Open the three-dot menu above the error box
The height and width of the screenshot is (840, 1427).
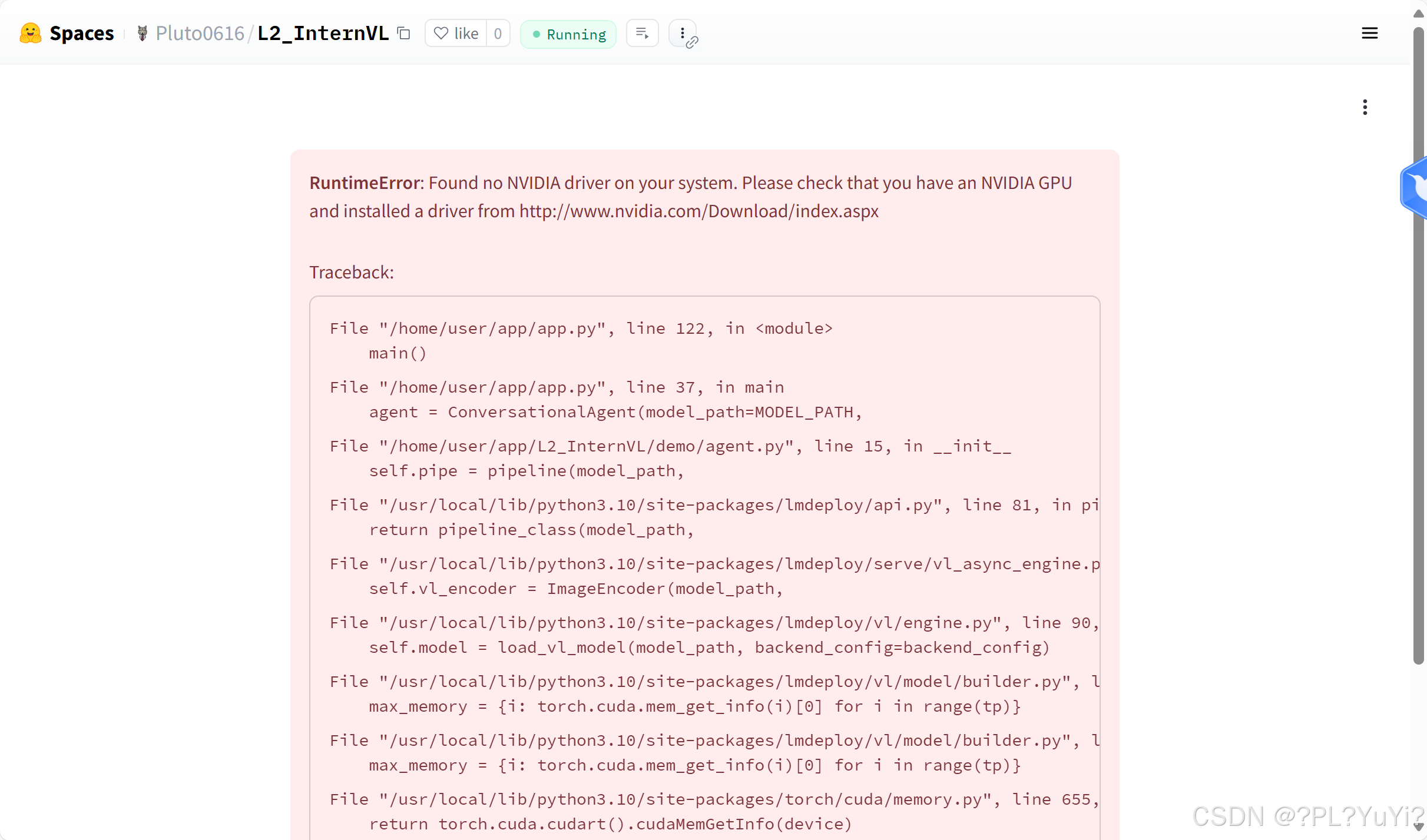[1365, 107]
